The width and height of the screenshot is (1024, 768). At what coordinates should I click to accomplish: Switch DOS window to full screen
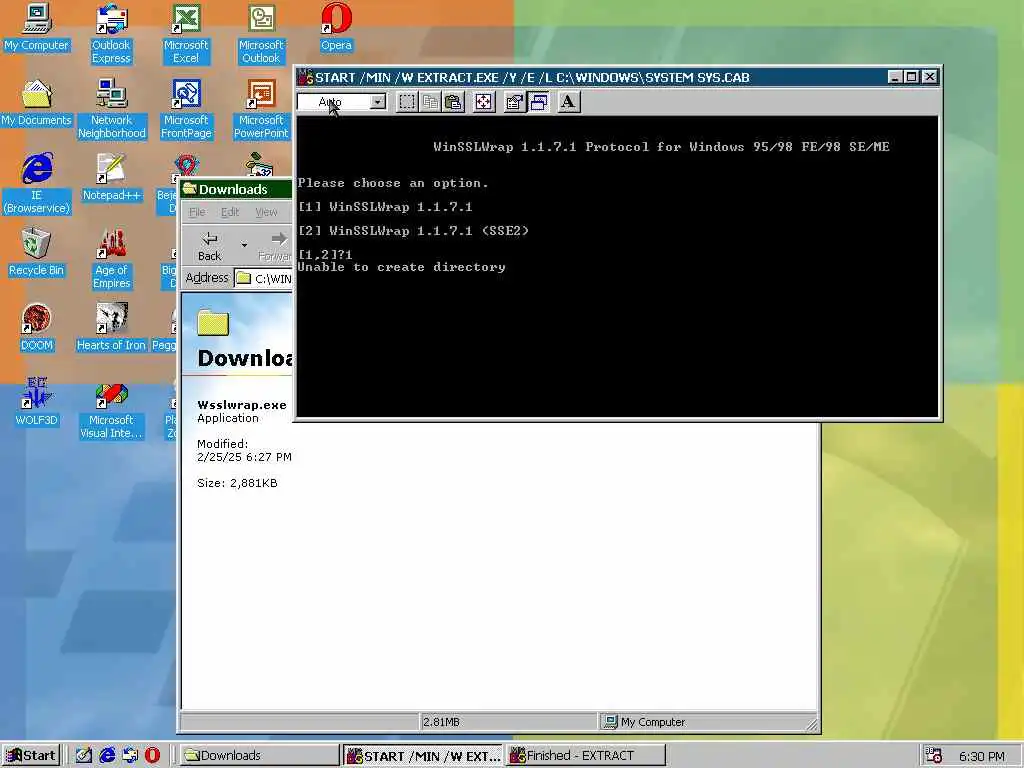[x=483, y=102]
